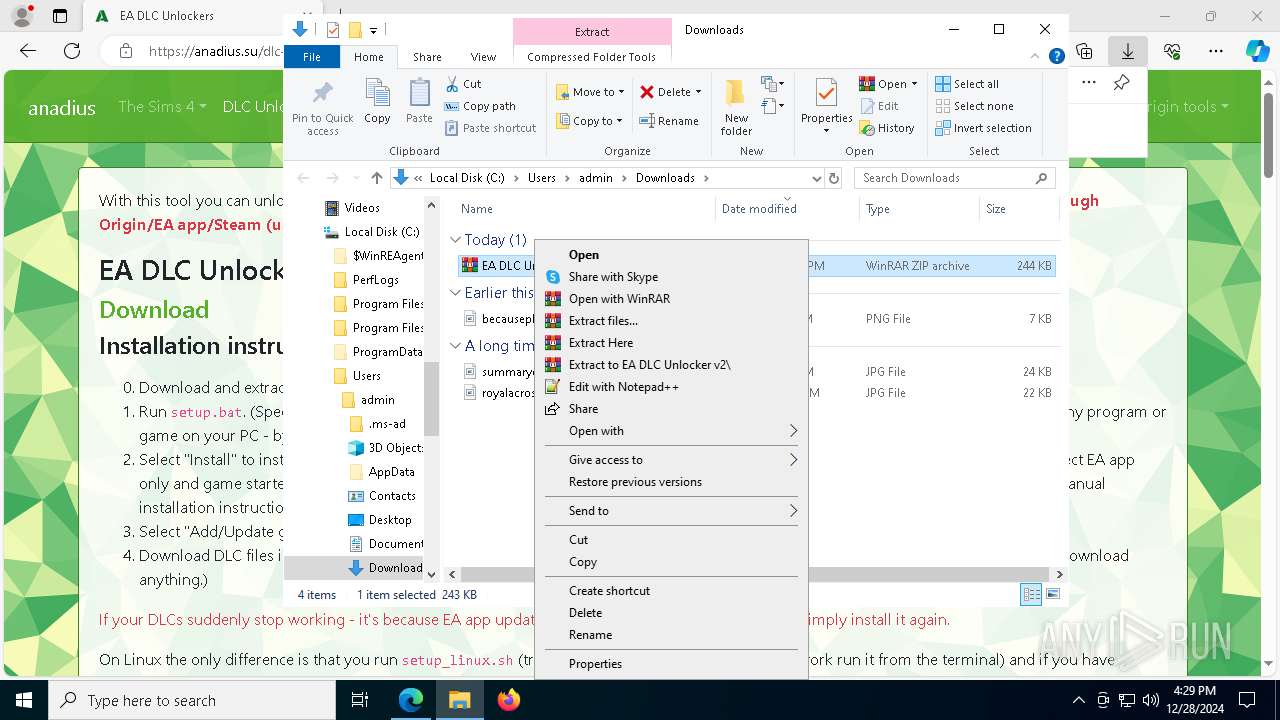Choose Extract to EA DLC Unlocker v2\
Screen dimensions: 1280x720
click(x=671, y=365)
